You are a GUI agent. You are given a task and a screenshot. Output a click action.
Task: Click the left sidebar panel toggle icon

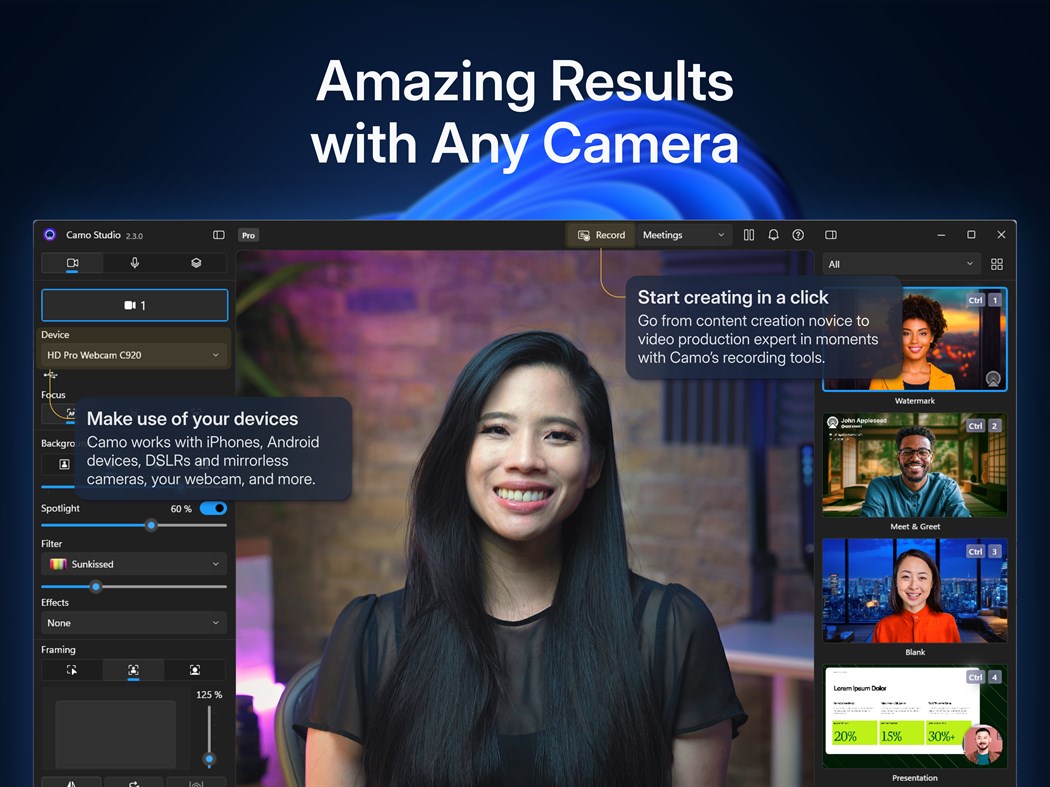pos(219,235)
